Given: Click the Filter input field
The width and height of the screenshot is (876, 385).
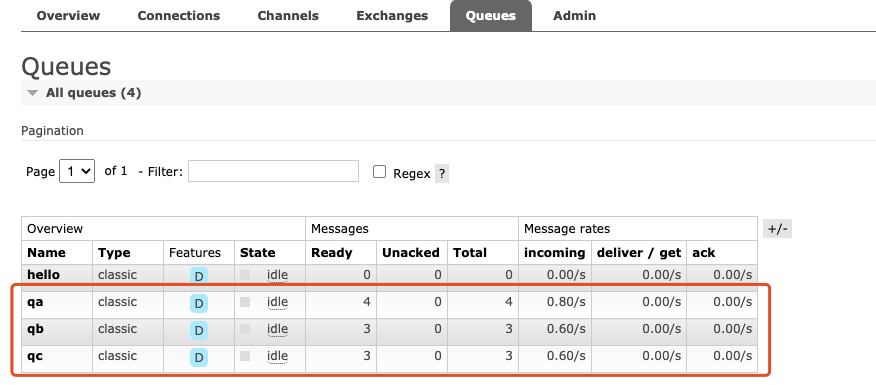Looking at the screenshot, I should tap(273, 171).
